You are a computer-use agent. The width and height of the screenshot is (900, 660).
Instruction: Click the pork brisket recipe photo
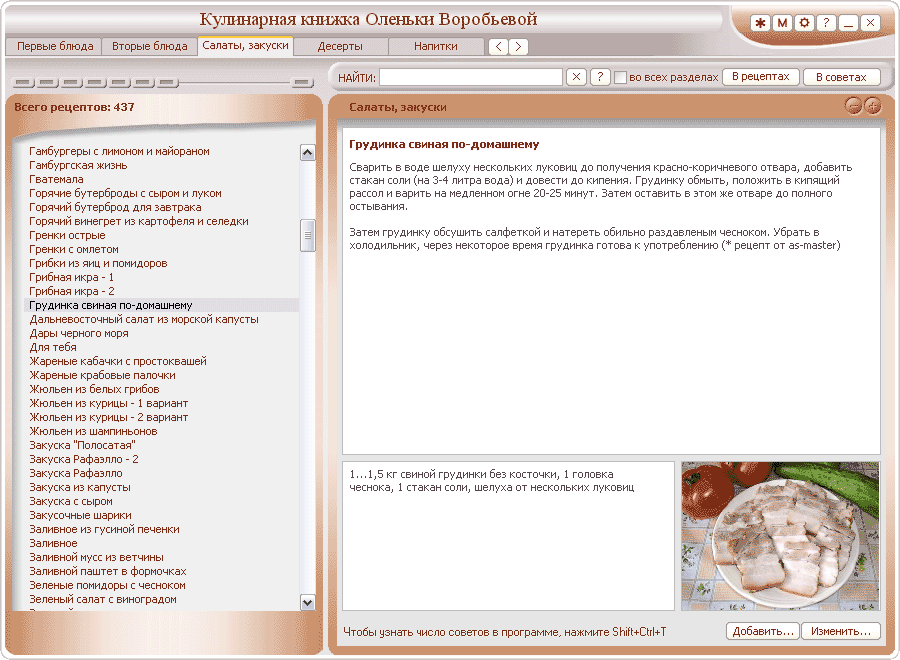click(780, 536)
